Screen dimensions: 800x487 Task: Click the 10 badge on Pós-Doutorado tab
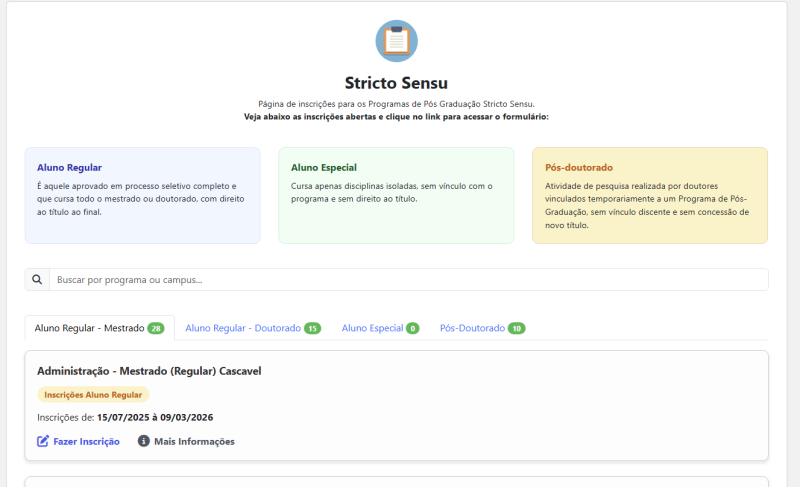516,328
